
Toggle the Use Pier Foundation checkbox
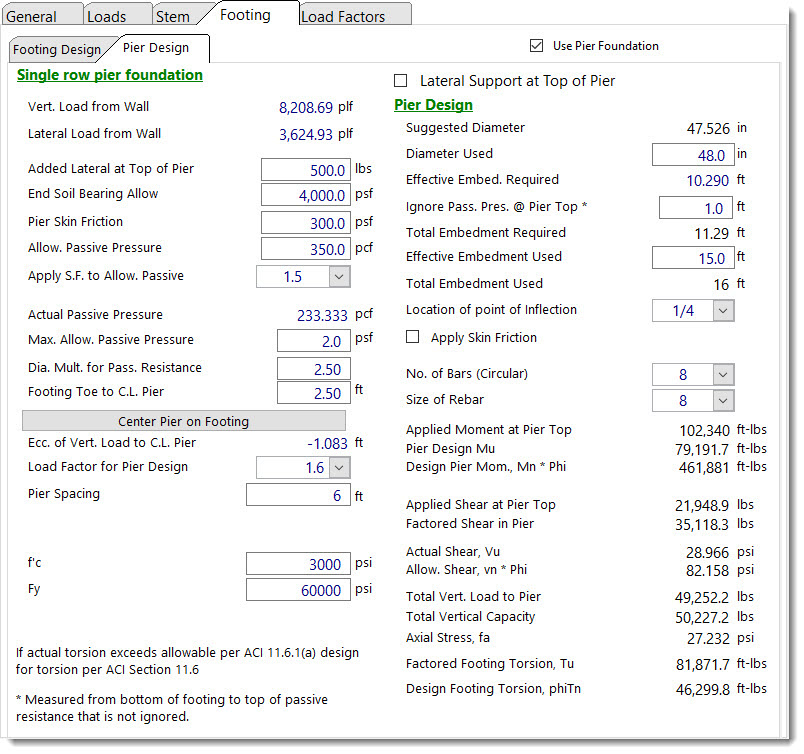(x=541, y=46)
